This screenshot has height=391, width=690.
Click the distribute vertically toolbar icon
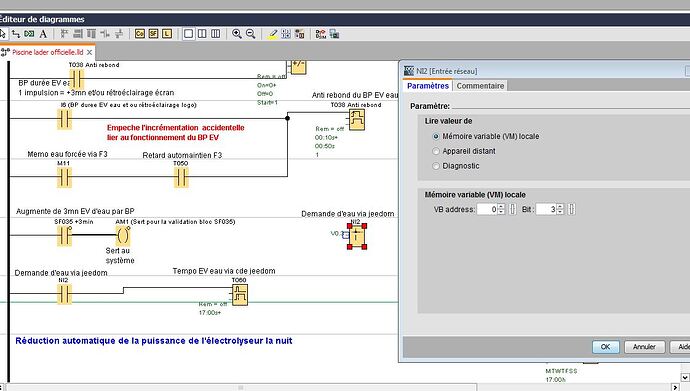(119, 34)
